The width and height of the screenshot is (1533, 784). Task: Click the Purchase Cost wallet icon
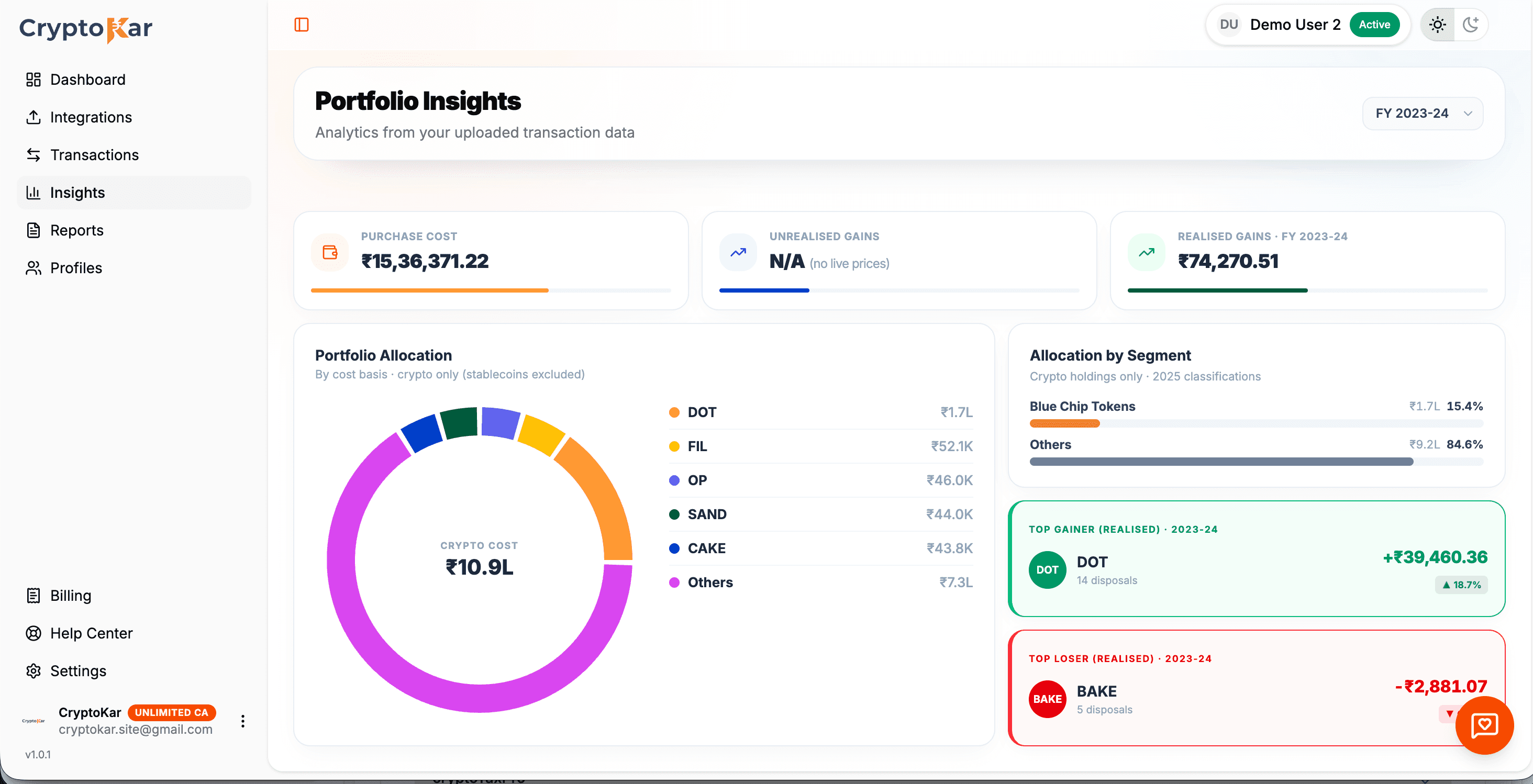(x=330, y=252)
